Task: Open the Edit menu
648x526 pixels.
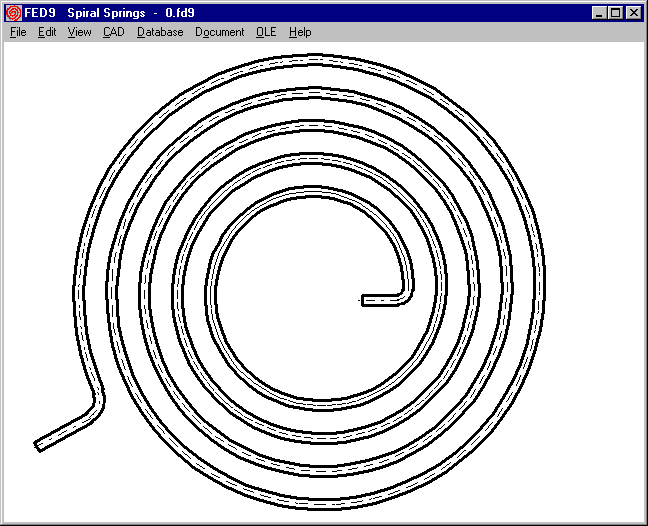Action: [47, 32]
